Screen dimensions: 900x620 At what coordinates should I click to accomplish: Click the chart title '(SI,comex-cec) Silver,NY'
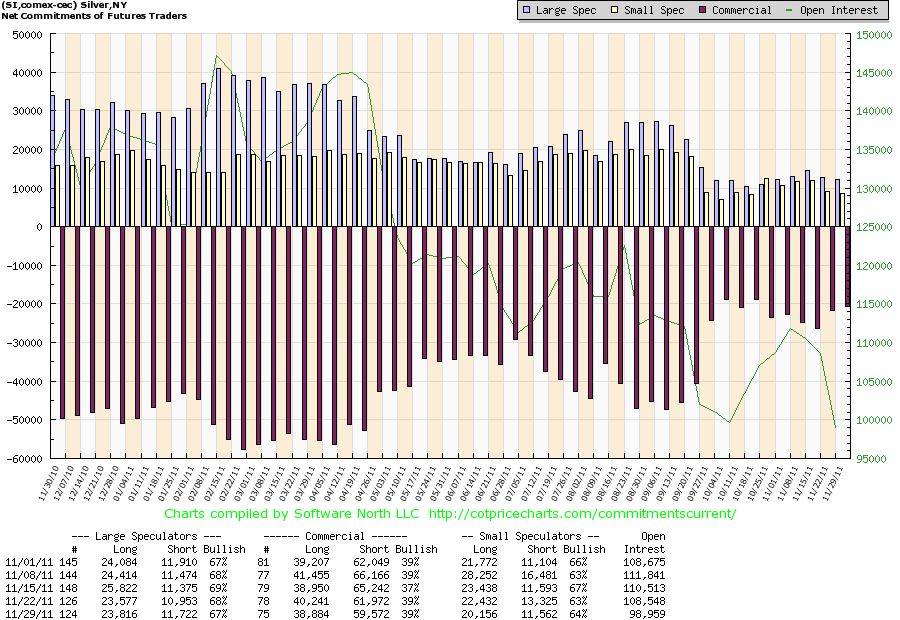64,5
